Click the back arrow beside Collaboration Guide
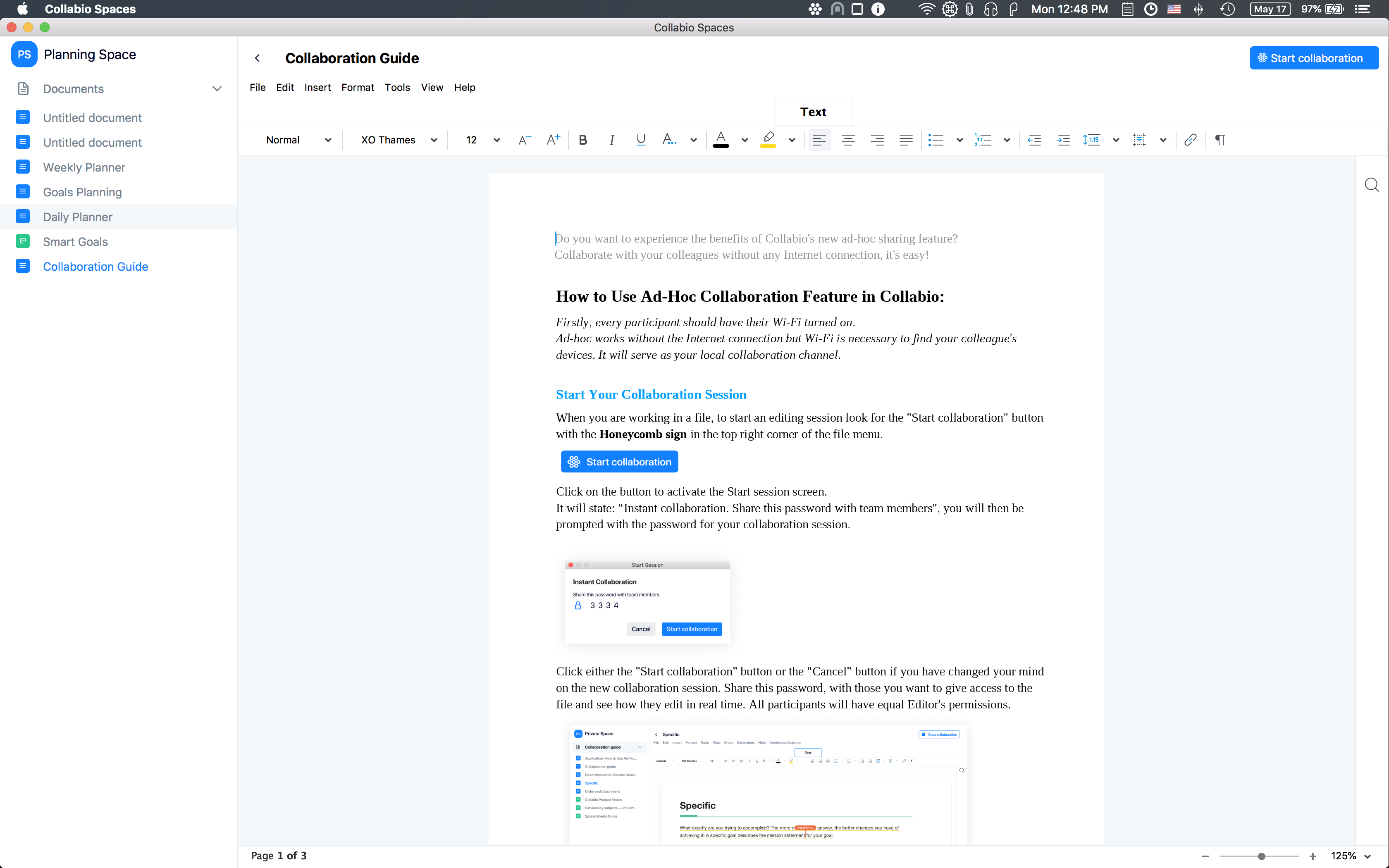Image resolution: width=1389 pixels, height=868 pixels. click(x=258, y=58)
